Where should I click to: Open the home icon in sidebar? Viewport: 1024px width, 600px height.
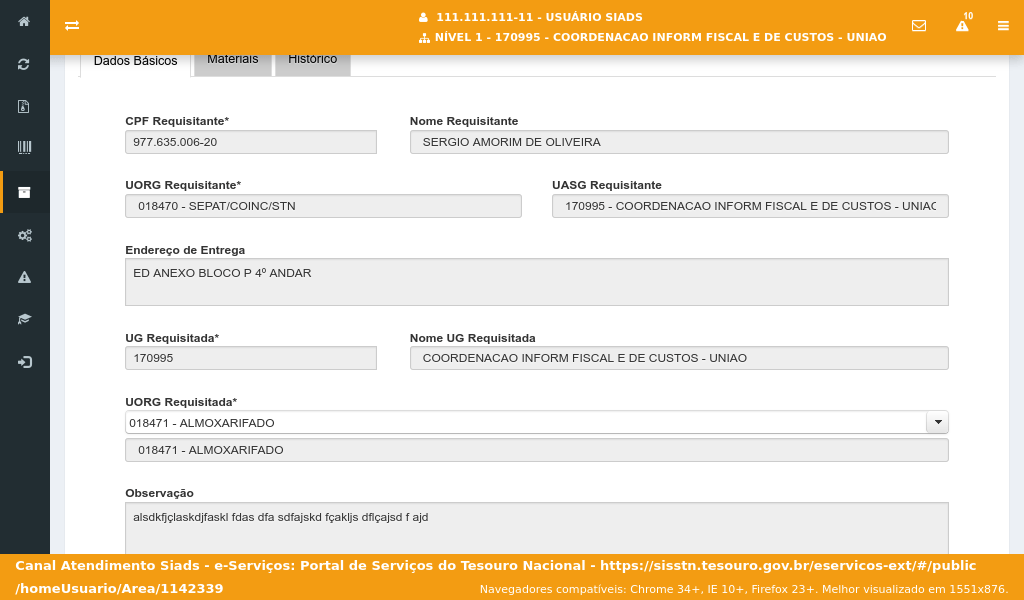coord(24,22)
